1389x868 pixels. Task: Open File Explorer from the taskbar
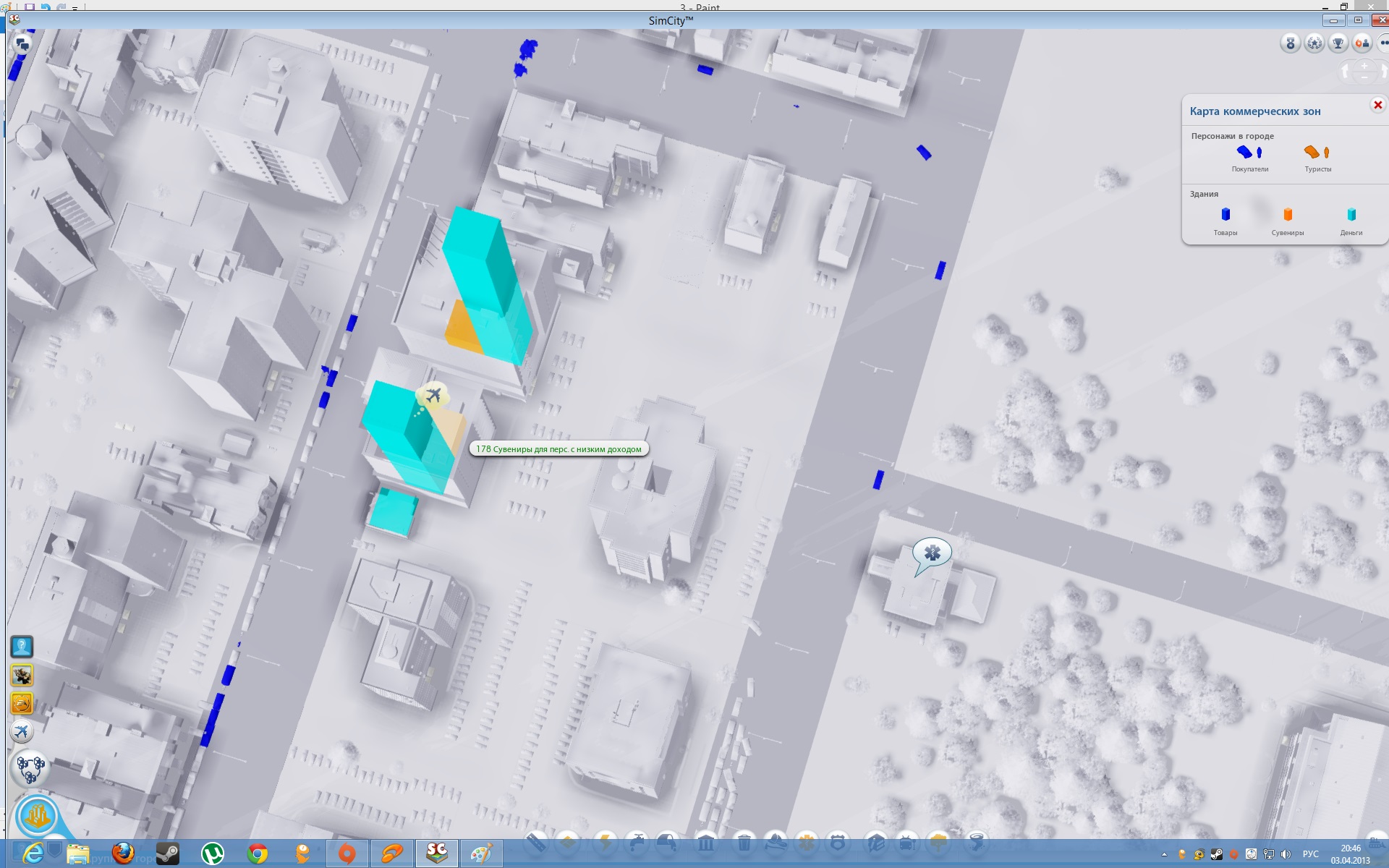(78, 854)
